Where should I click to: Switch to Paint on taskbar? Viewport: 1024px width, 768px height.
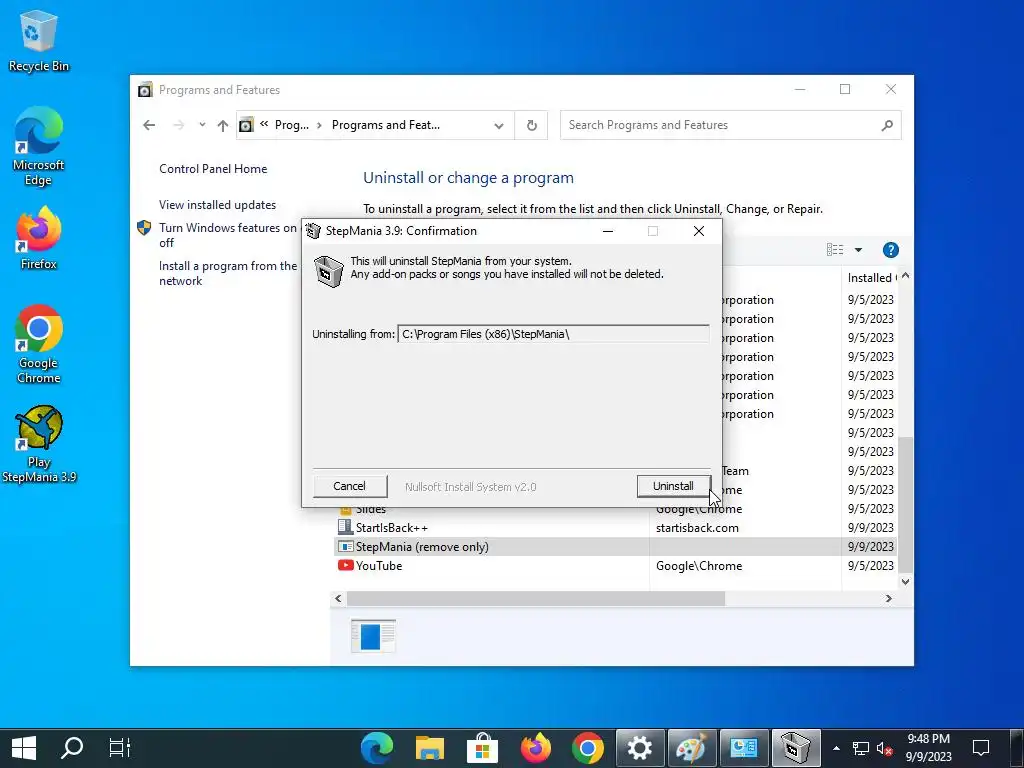[x=692, y=748]
